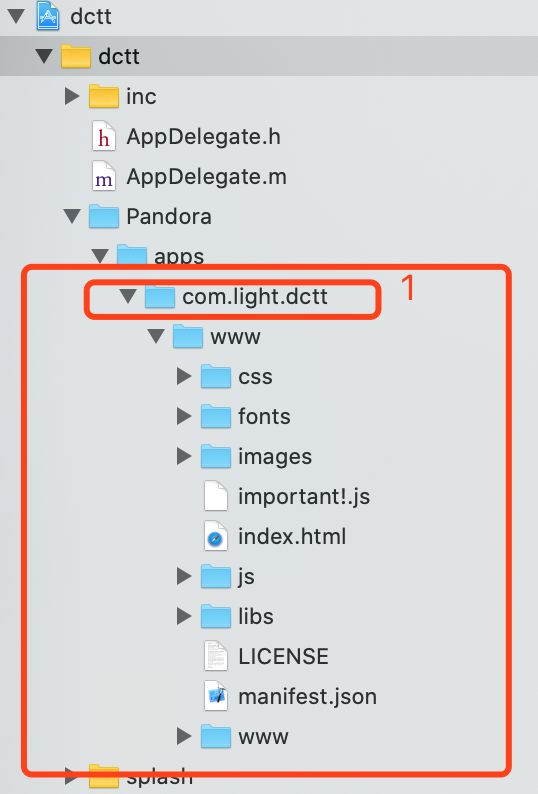Image resolution: width=538 pixels, height=794 pixels.
Task: Collapse the apps folder
Action: (x=100, y=256)
